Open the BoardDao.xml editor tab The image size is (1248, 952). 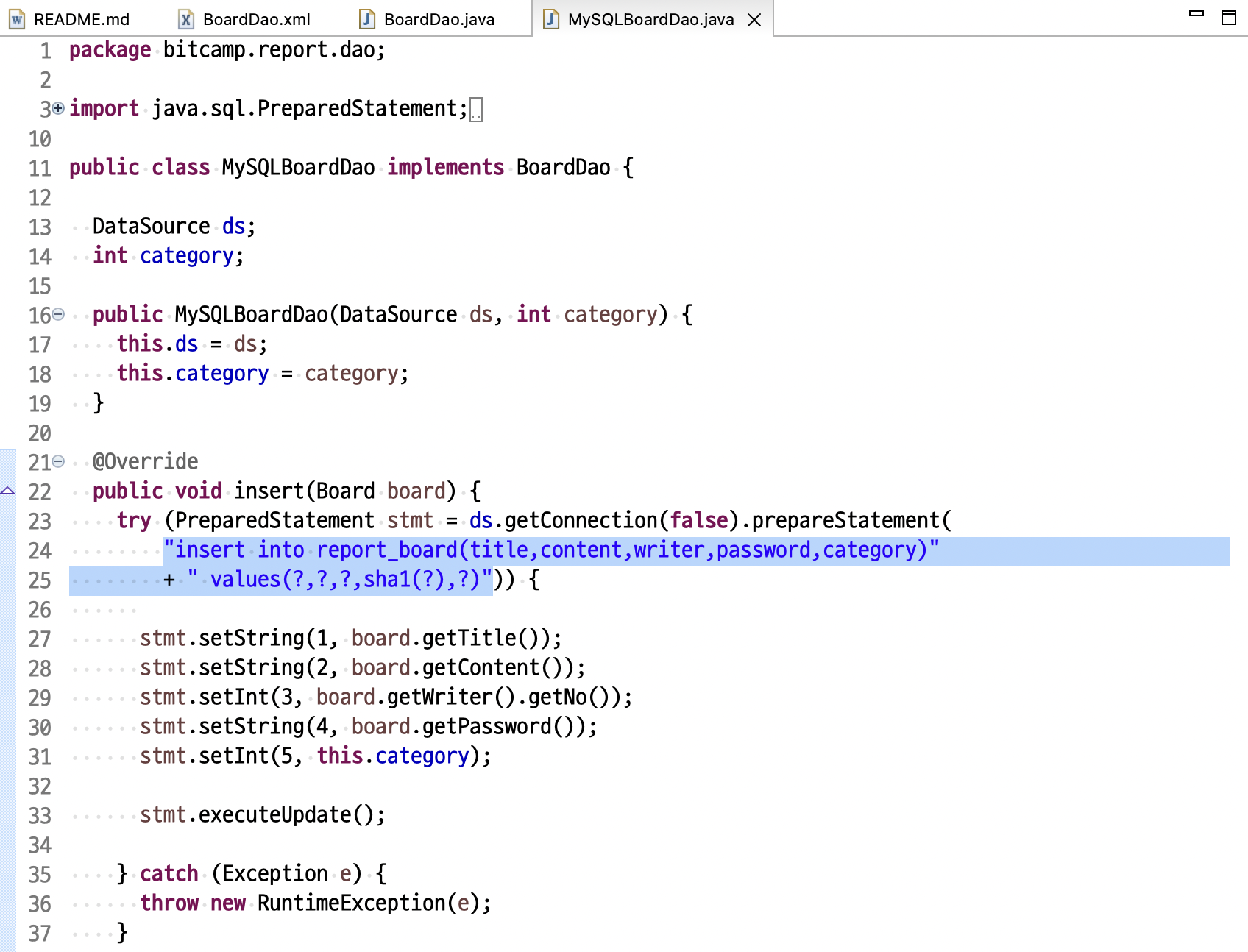point(245,19)
